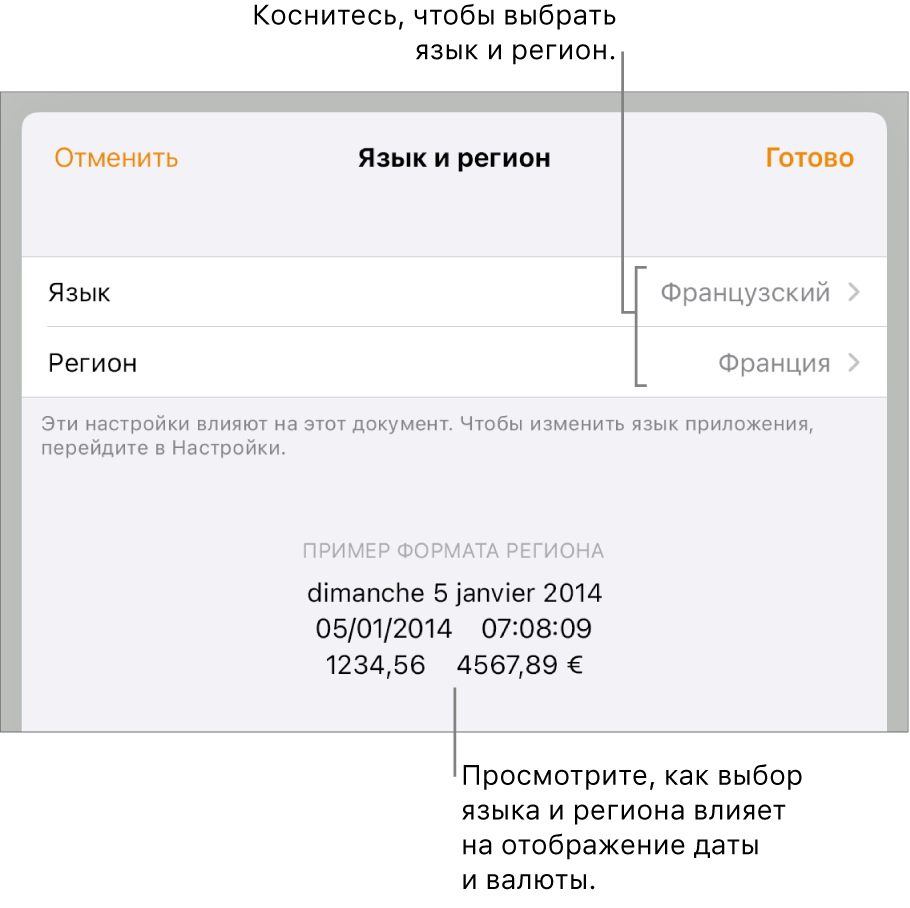
Task: Click the Настройки word in the footnote
Action: click(228, 448)
